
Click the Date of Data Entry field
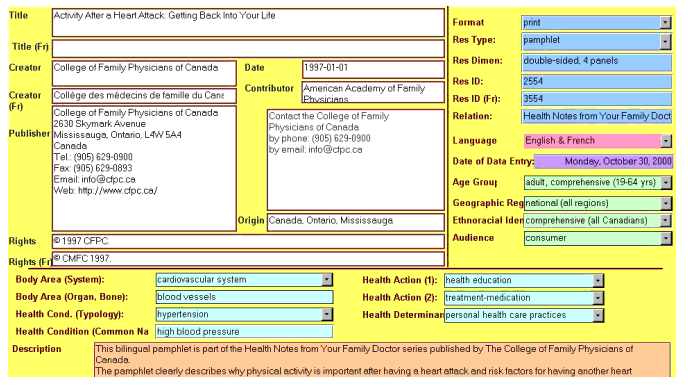pos(603,161)
